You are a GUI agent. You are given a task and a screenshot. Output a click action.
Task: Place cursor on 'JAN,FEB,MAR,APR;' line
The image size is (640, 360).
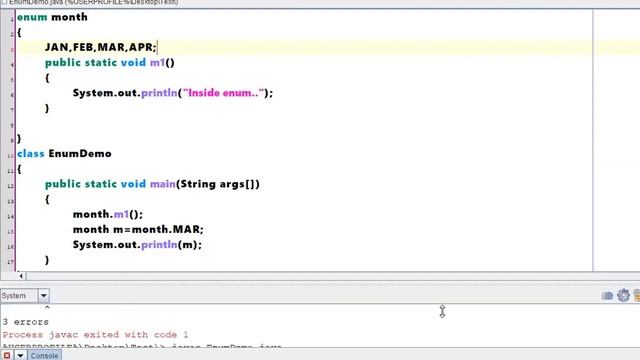coord(100,47)
